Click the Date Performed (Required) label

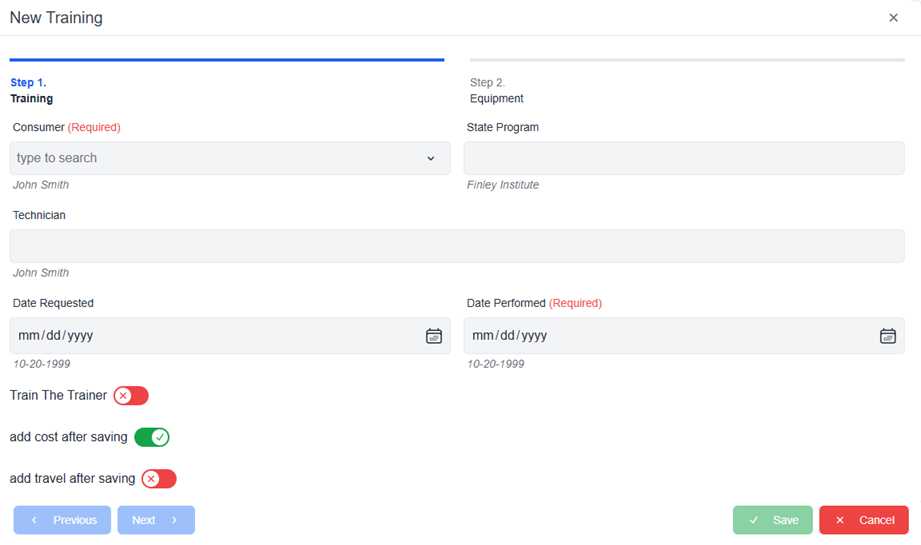point(534,303)
